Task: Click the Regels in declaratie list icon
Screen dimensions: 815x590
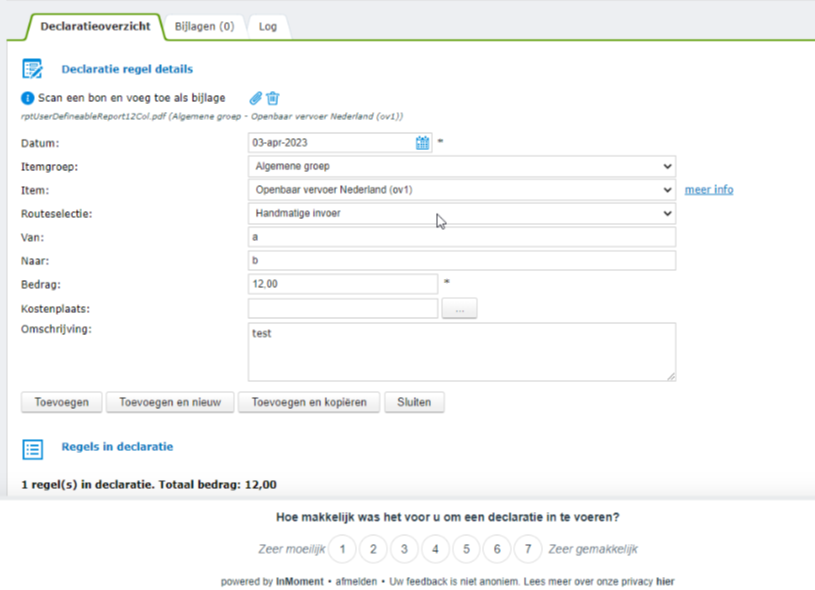Action: point(32,449)
